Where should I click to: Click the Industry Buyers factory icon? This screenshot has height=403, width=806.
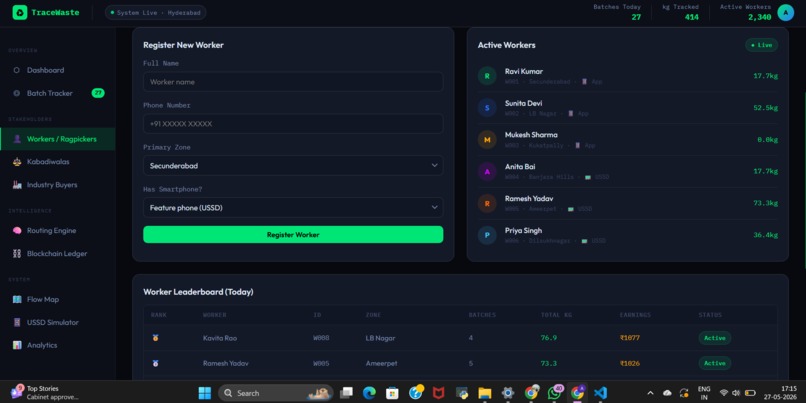(x=16, y=185)
